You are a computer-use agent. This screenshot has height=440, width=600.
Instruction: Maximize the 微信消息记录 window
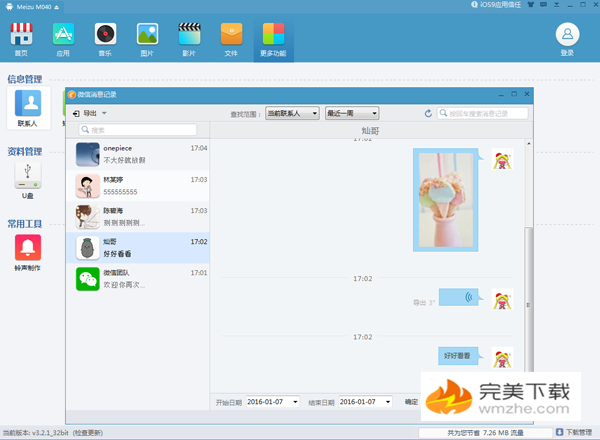514,94
